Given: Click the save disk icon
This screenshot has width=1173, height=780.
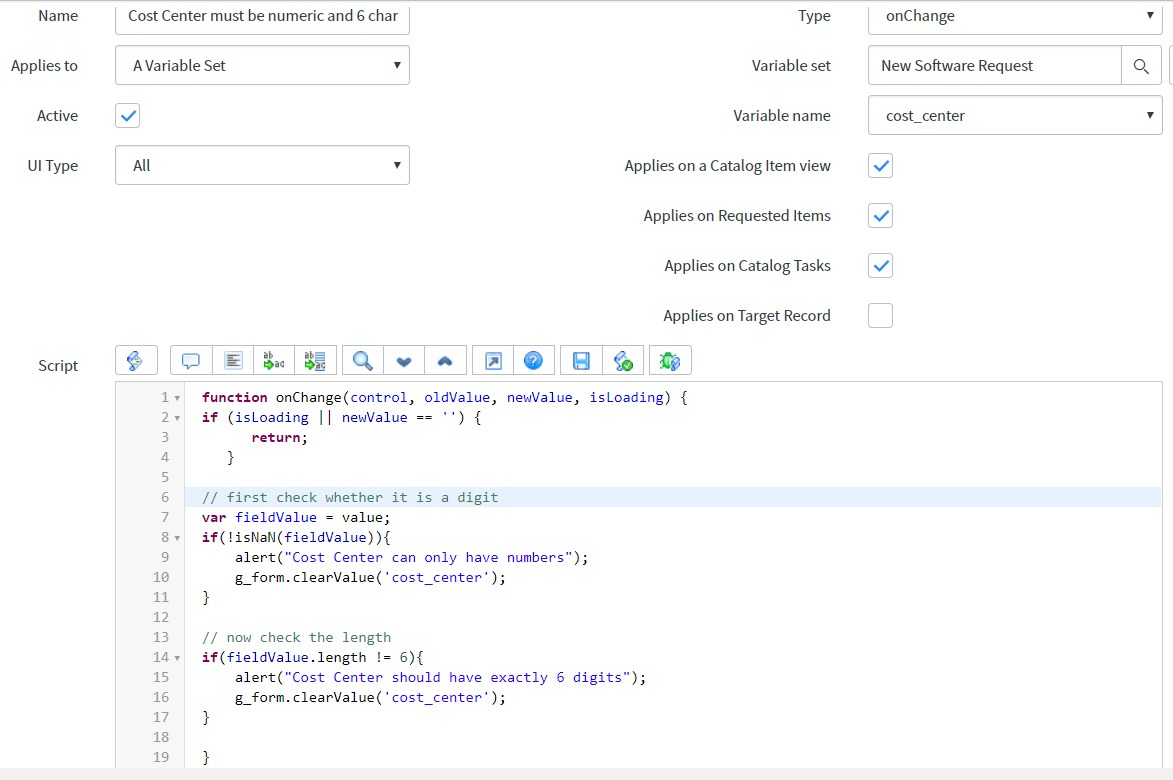Looking at the screenshot, I should [581, 360].
